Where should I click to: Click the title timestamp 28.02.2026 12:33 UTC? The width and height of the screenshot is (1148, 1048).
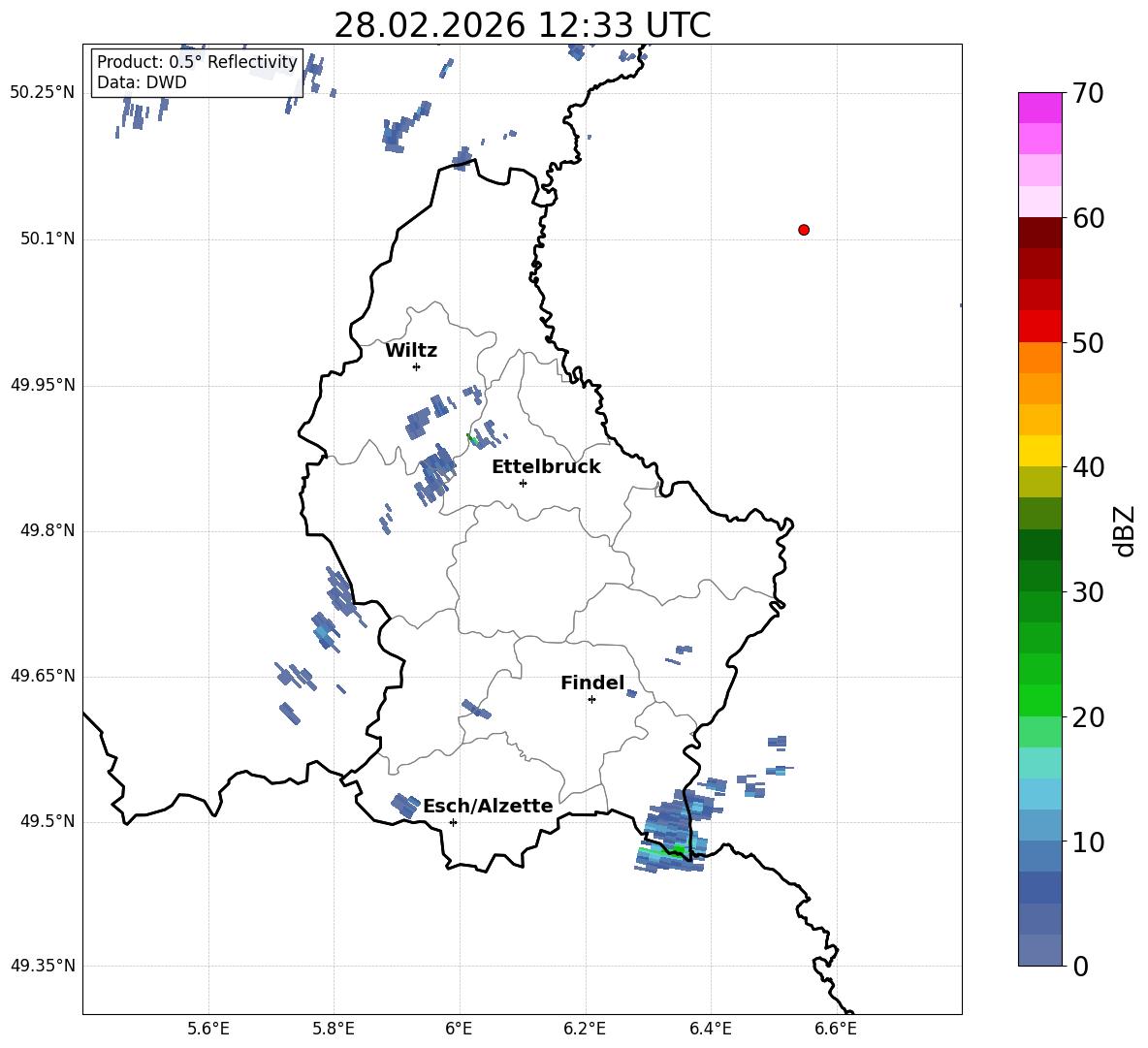(x=522, y=25)
